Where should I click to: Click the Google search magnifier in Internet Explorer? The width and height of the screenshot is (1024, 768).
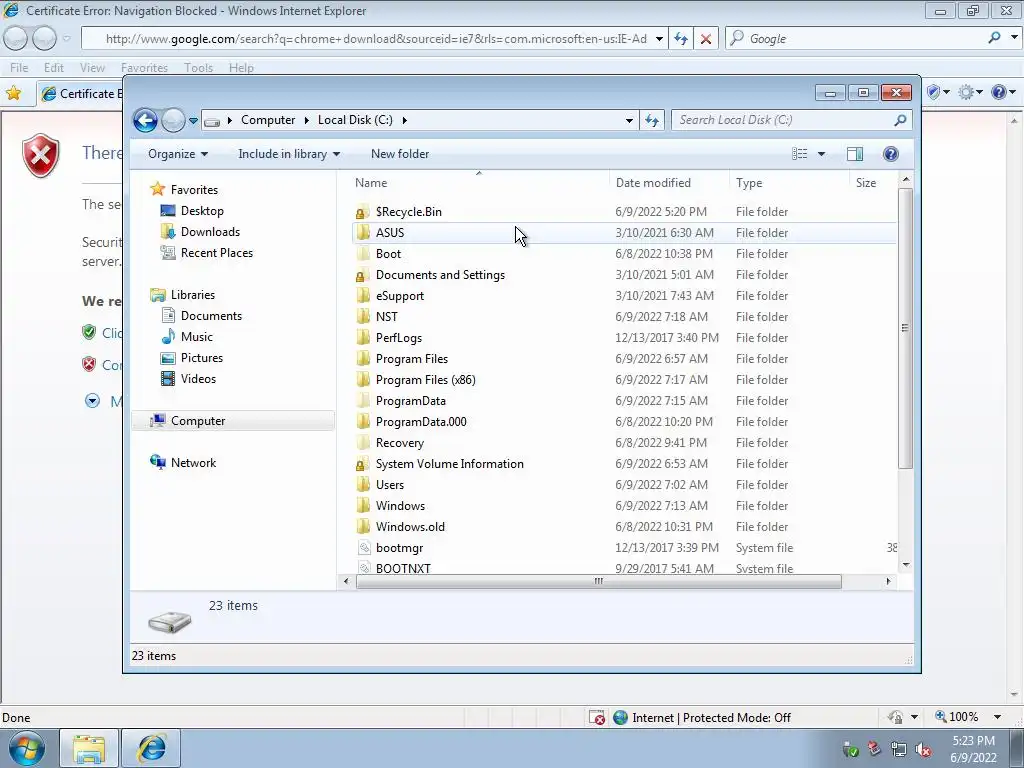pos(994,38)
